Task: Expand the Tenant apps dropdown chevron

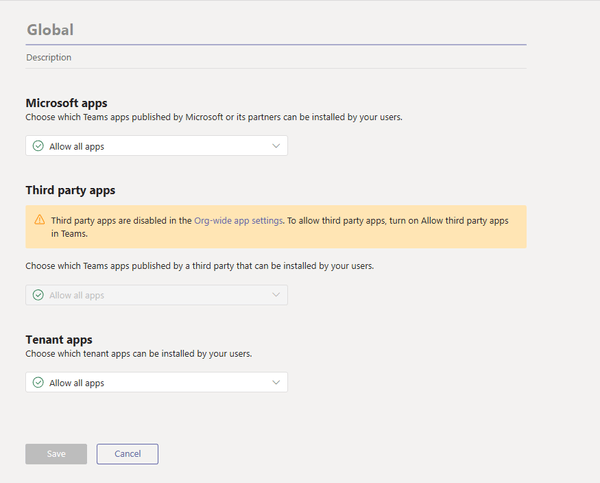Action: click(276, 382)
